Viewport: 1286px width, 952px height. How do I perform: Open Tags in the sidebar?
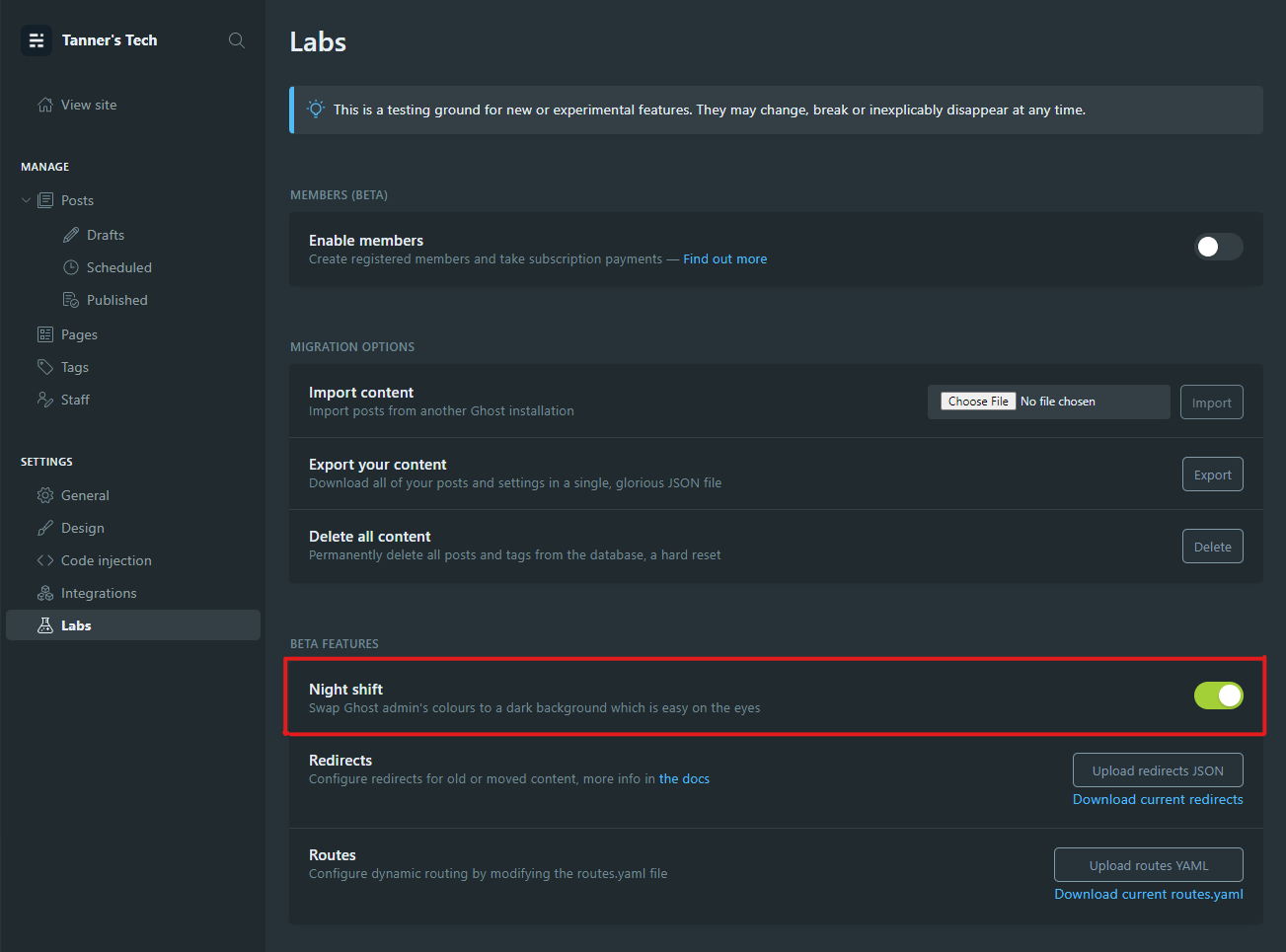coord(75,367)
